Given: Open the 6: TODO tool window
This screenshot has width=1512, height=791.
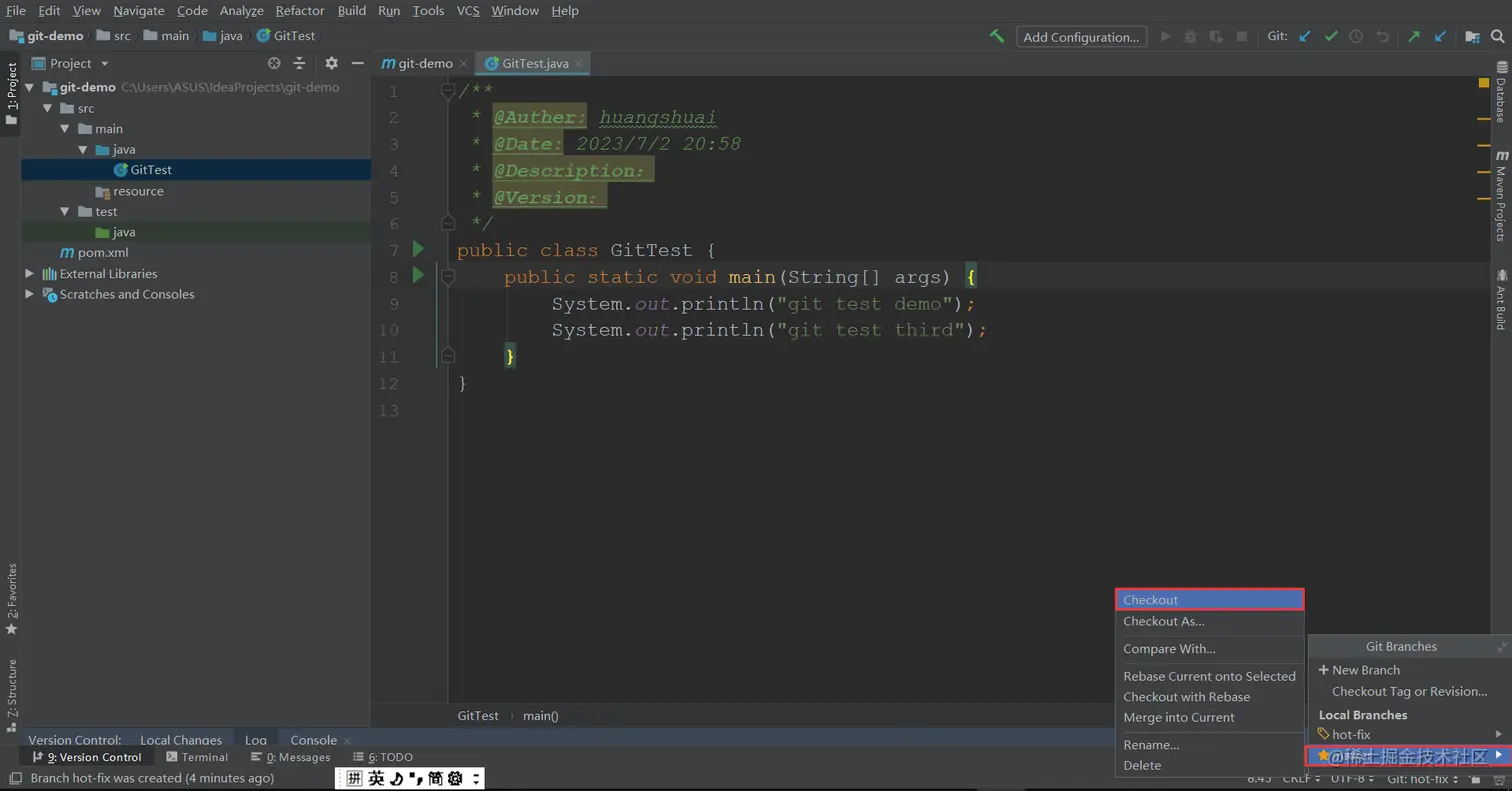Looking at the screenshot, I should [383, 757].
